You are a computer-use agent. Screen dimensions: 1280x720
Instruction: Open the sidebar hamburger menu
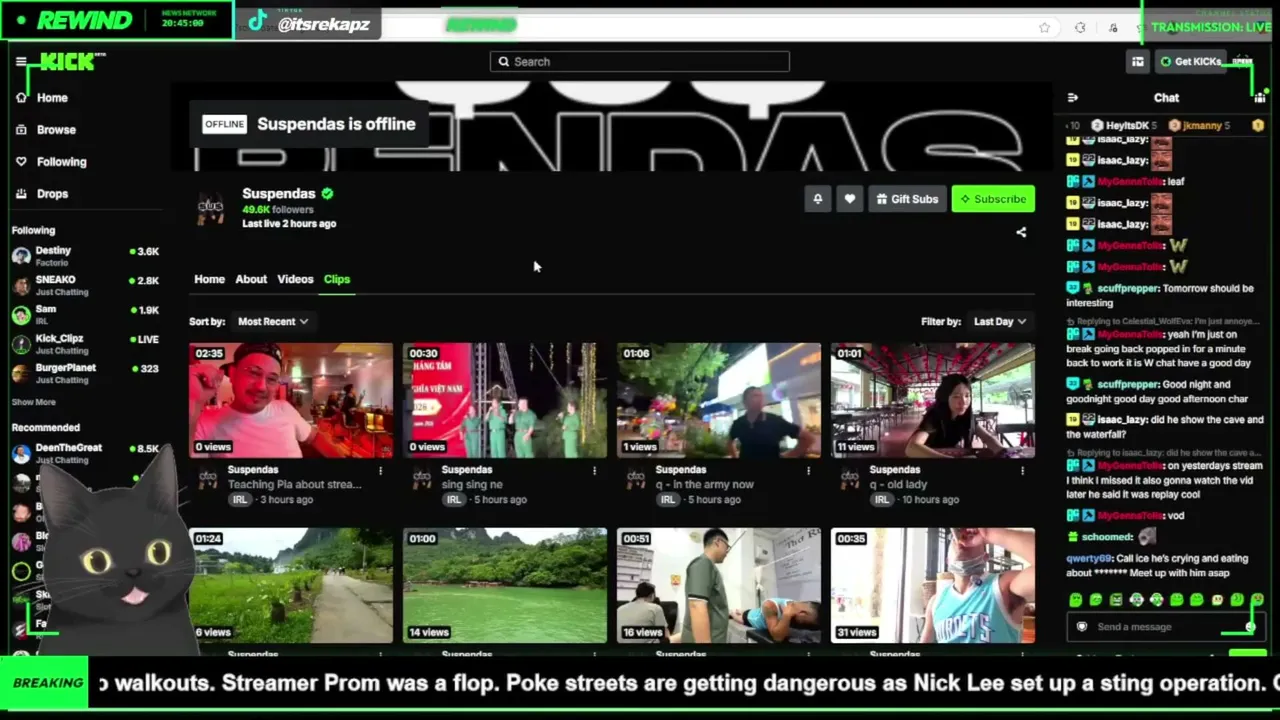(21, 62)
